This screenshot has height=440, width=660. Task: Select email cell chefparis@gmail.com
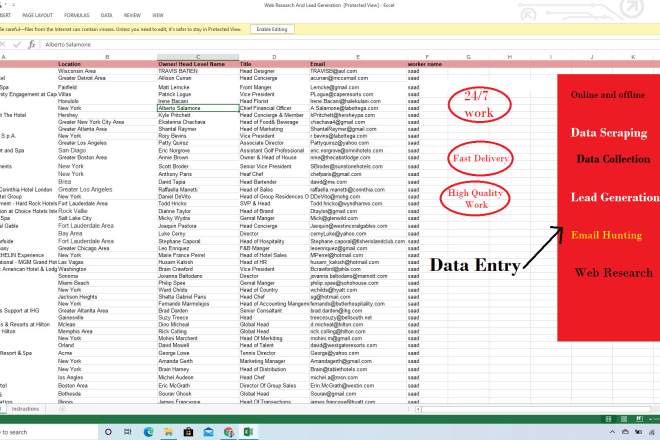358,174
